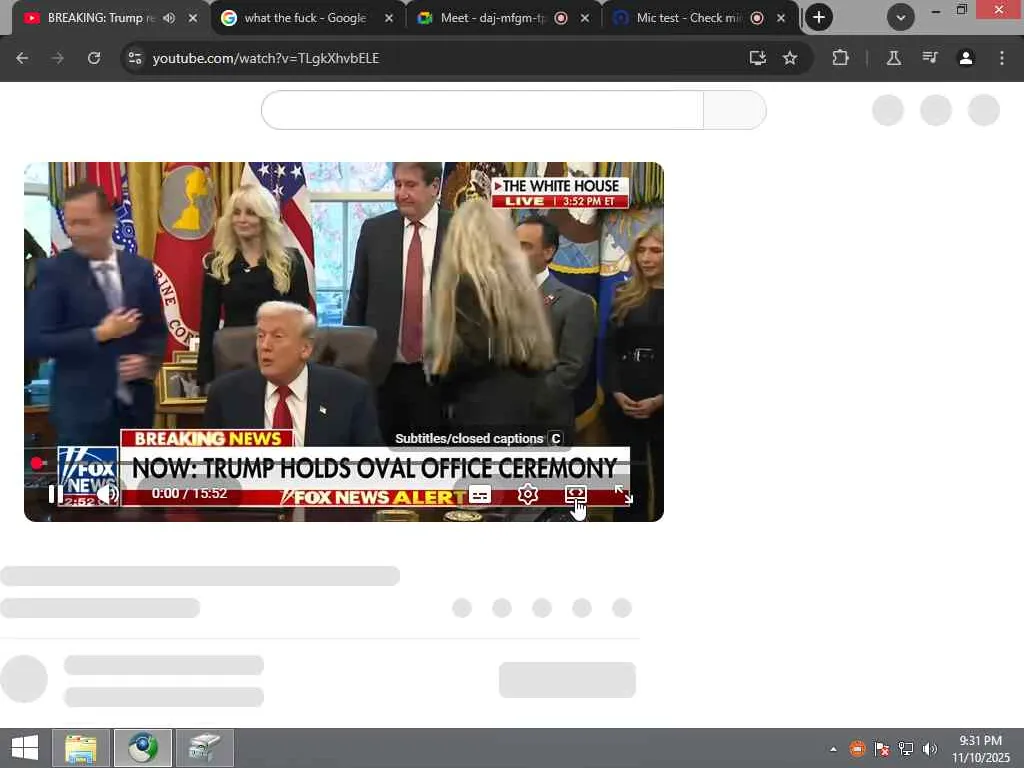
Task: Click the YouTube search button
Action: pos(735,110)
